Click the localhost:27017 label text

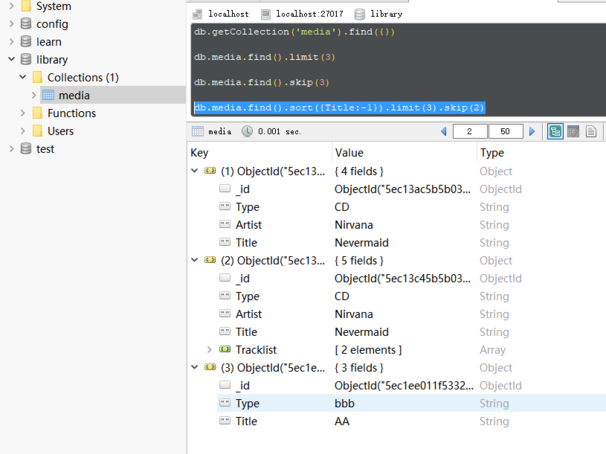point(309,14)
